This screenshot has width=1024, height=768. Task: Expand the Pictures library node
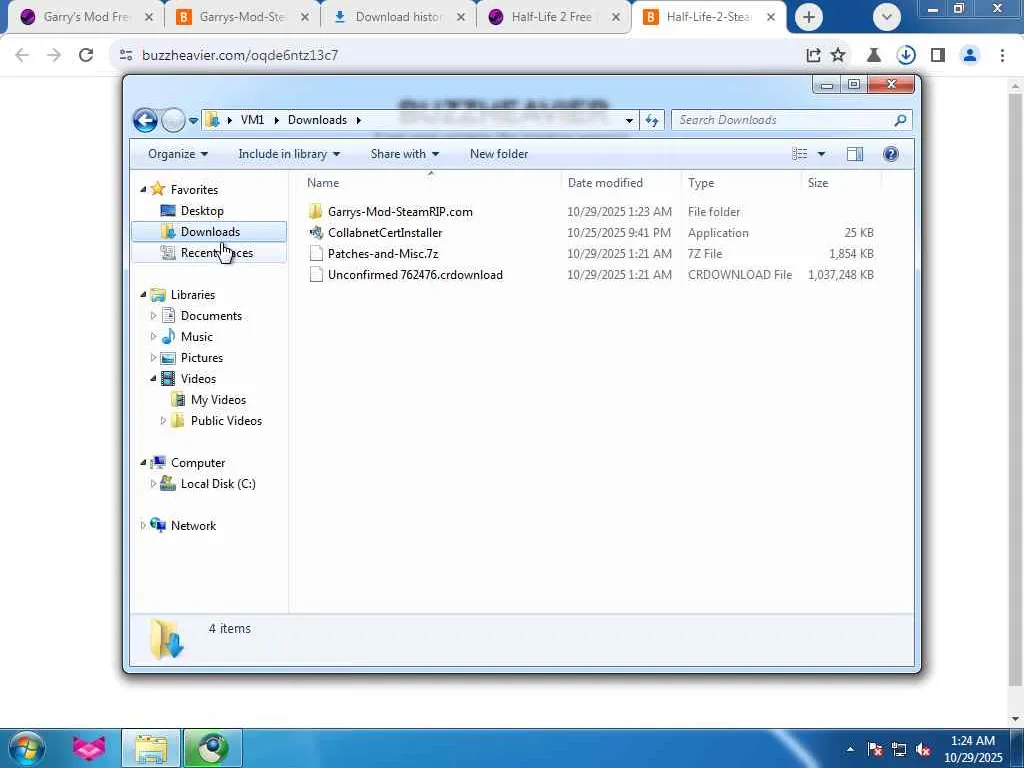pyautogui.click(x=153, y=358)
